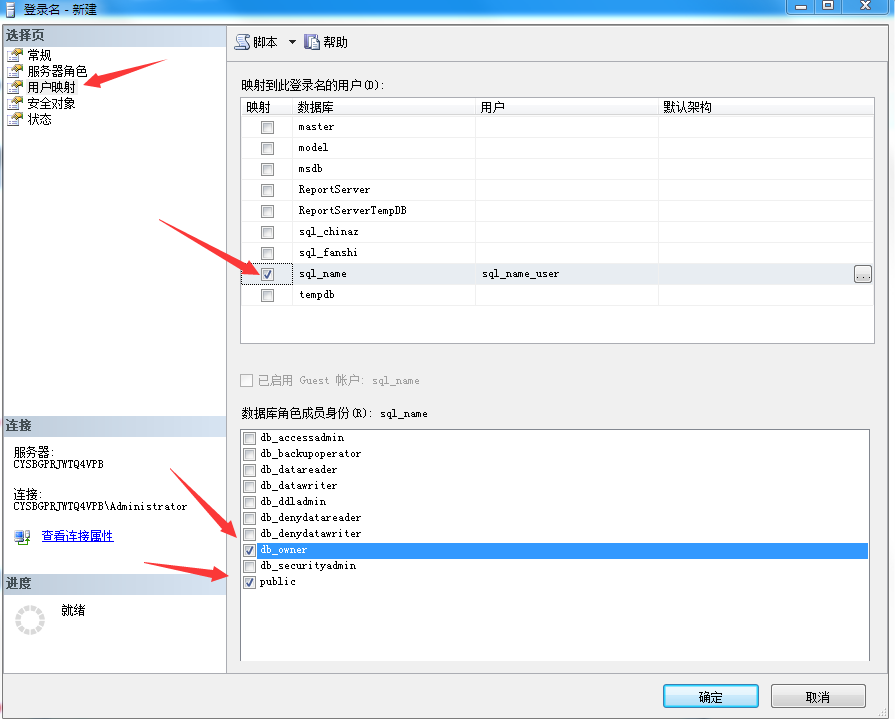Image resolution: width=895 pixels, height=719 pixels.
Task: Click the 默认架构 column header
Action: (x=766, y=107)
